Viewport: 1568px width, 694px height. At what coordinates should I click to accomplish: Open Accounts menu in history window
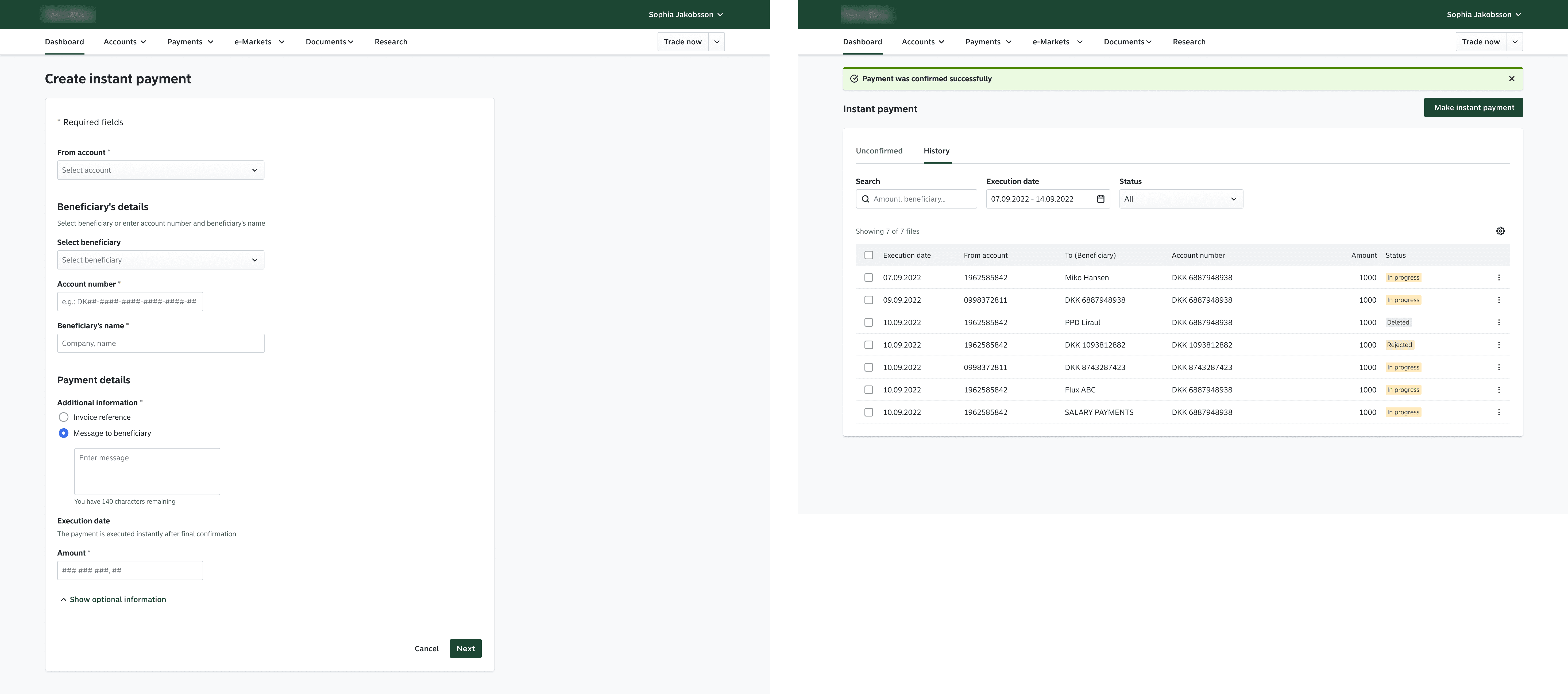[x=923, y=42]
